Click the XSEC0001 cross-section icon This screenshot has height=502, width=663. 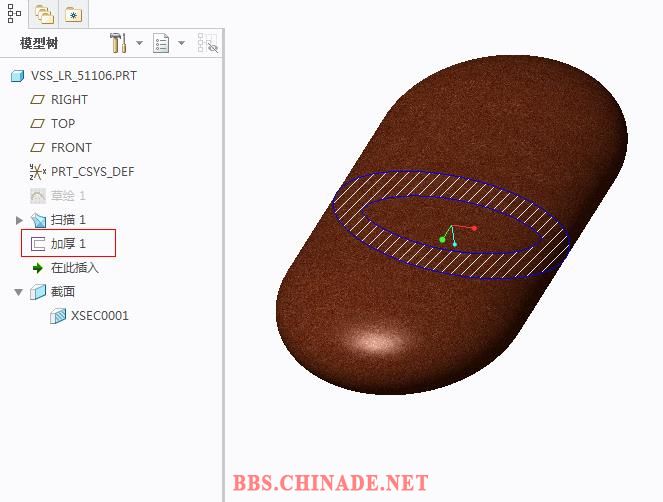tap(58, 315)
